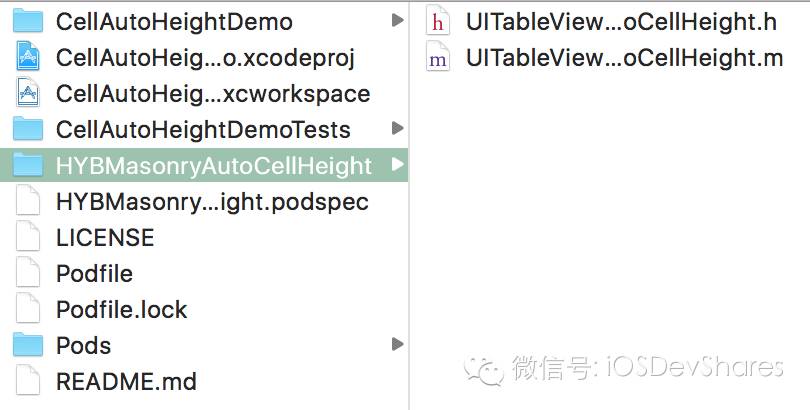Select the UITableView implementation .m filename
This screenshot has width=810, height=410.
(x=624, y=58)
